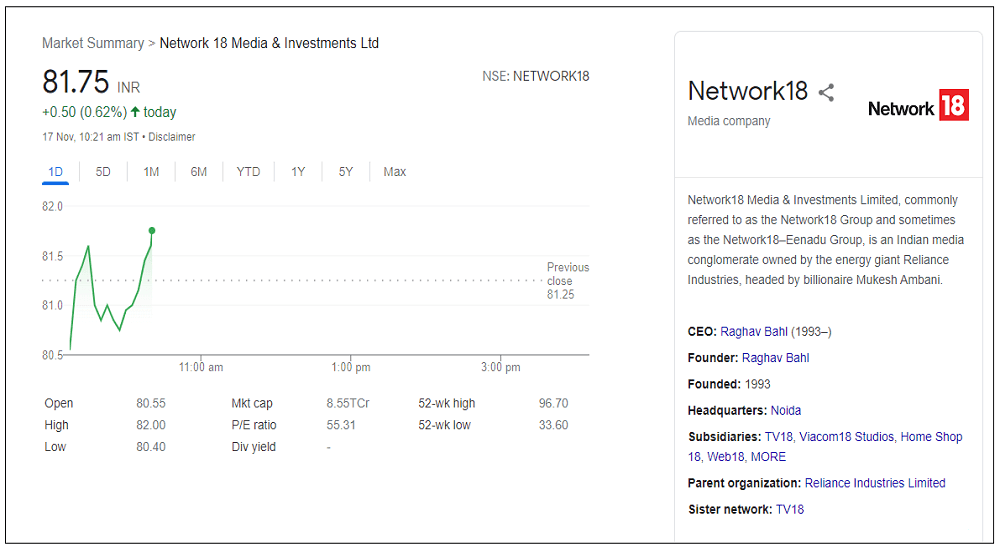Select the 1D chart range tab
This screenshot has width=1000, height=550.
tap(55, 172)
